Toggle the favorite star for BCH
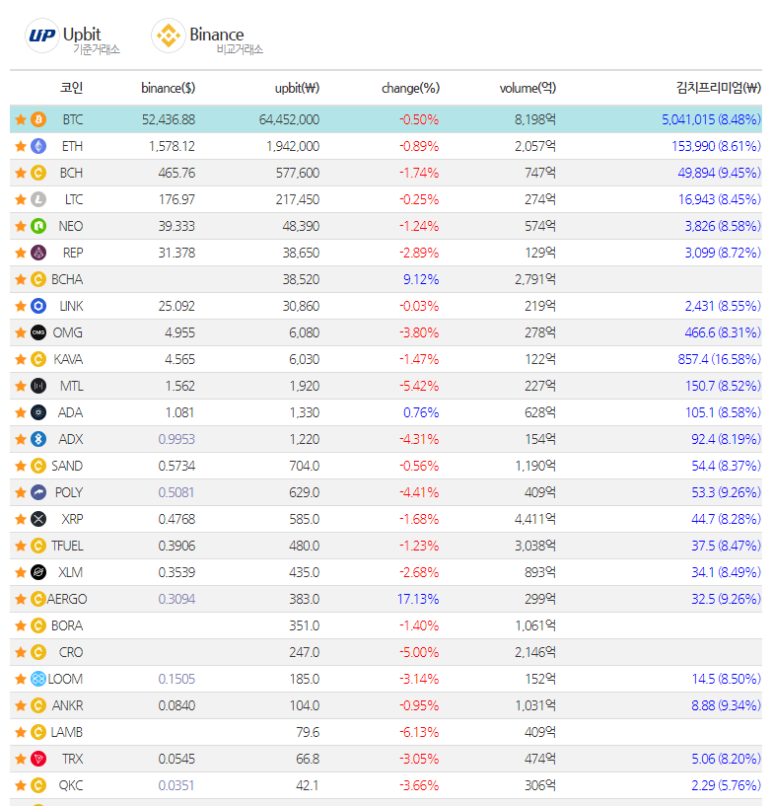Viewport: 773px width, 806px height. (x=21, y=173)
